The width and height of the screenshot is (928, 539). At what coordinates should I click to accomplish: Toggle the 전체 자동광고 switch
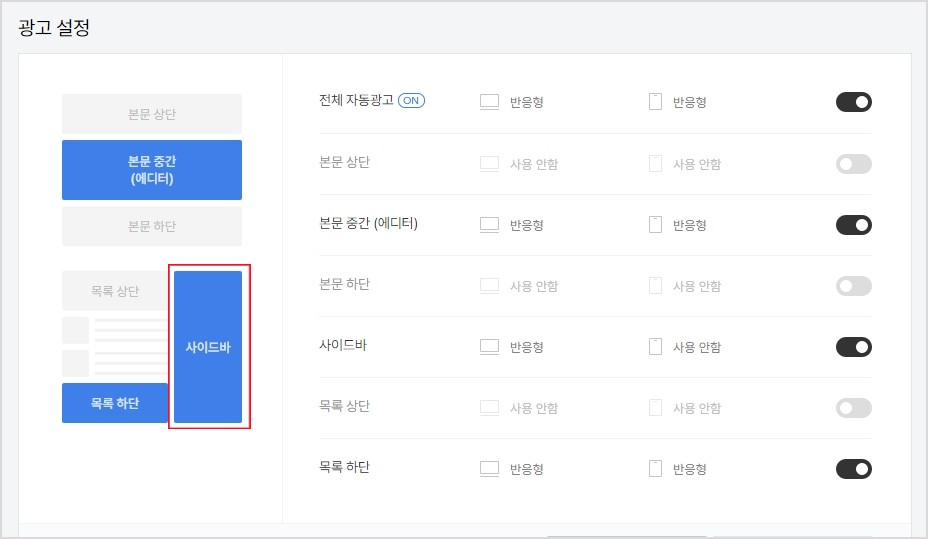coord(853,102)
